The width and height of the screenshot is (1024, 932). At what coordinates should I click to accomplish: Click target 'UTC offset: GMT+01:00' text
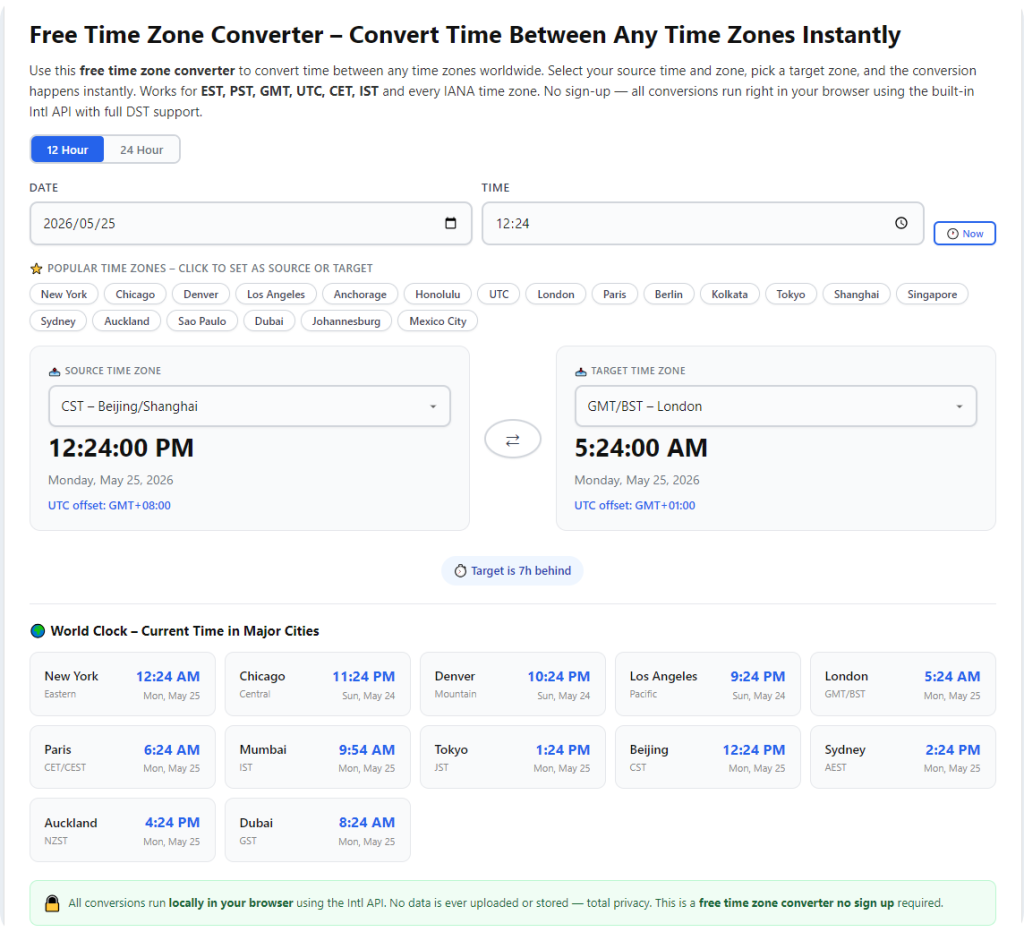[x=635, y=506]
